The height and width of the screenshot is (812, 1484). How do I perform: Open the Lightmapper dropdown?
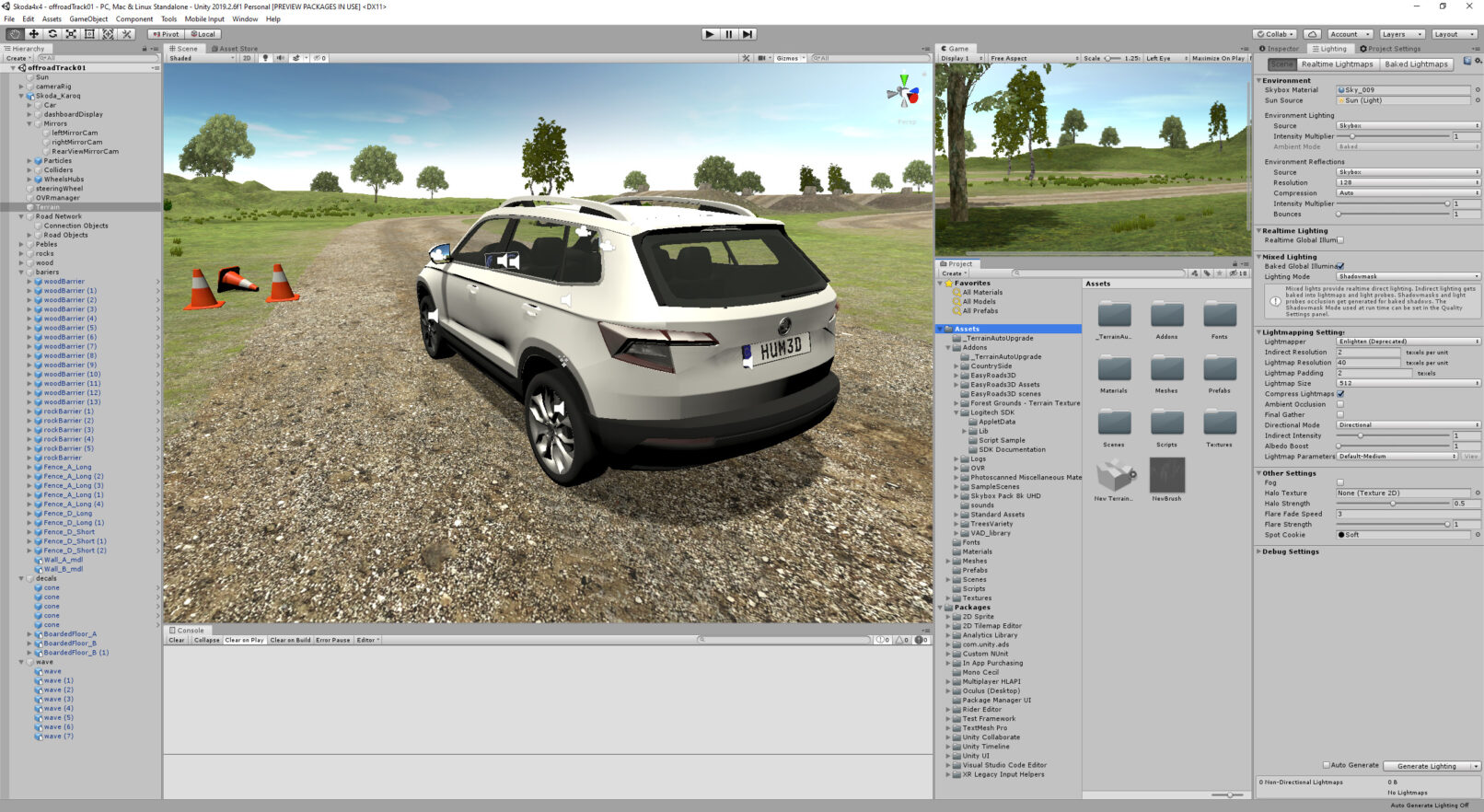pos(1408,342)
